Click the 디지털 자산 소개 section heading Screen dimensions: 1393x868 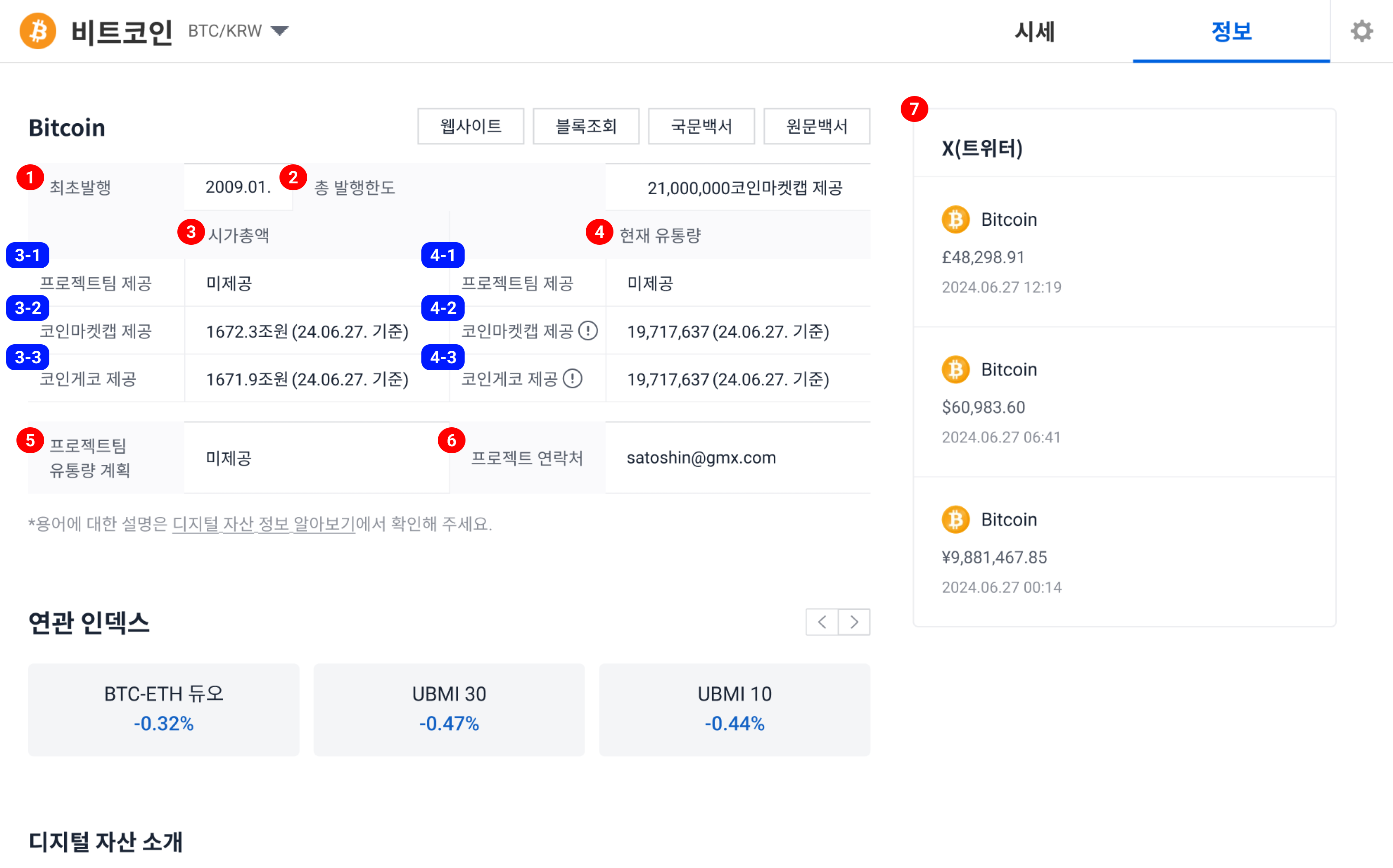tap(106, 842)
